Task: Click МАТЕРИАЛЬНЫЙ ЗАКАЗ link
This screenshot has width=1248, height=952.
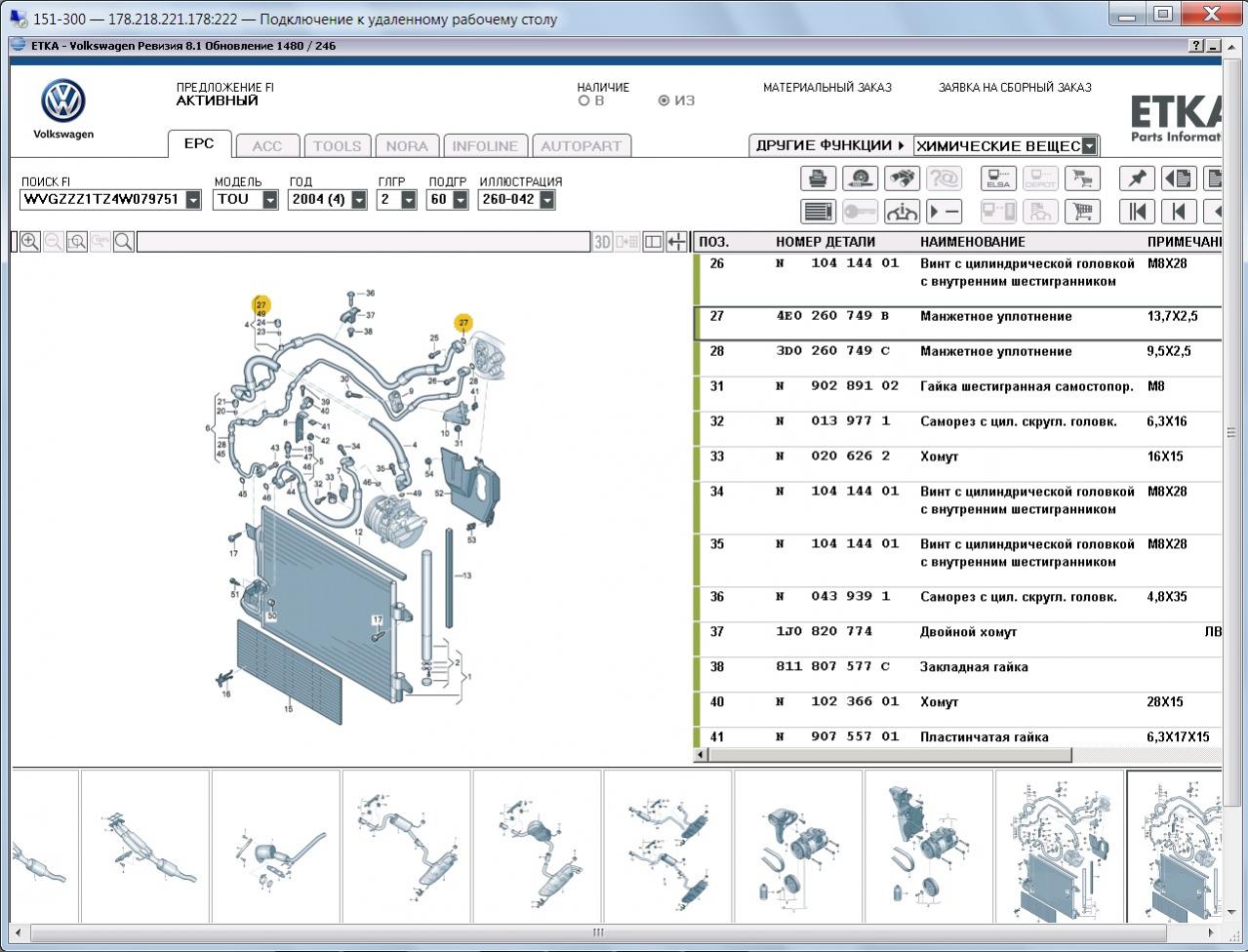Action: pos(827,88)
